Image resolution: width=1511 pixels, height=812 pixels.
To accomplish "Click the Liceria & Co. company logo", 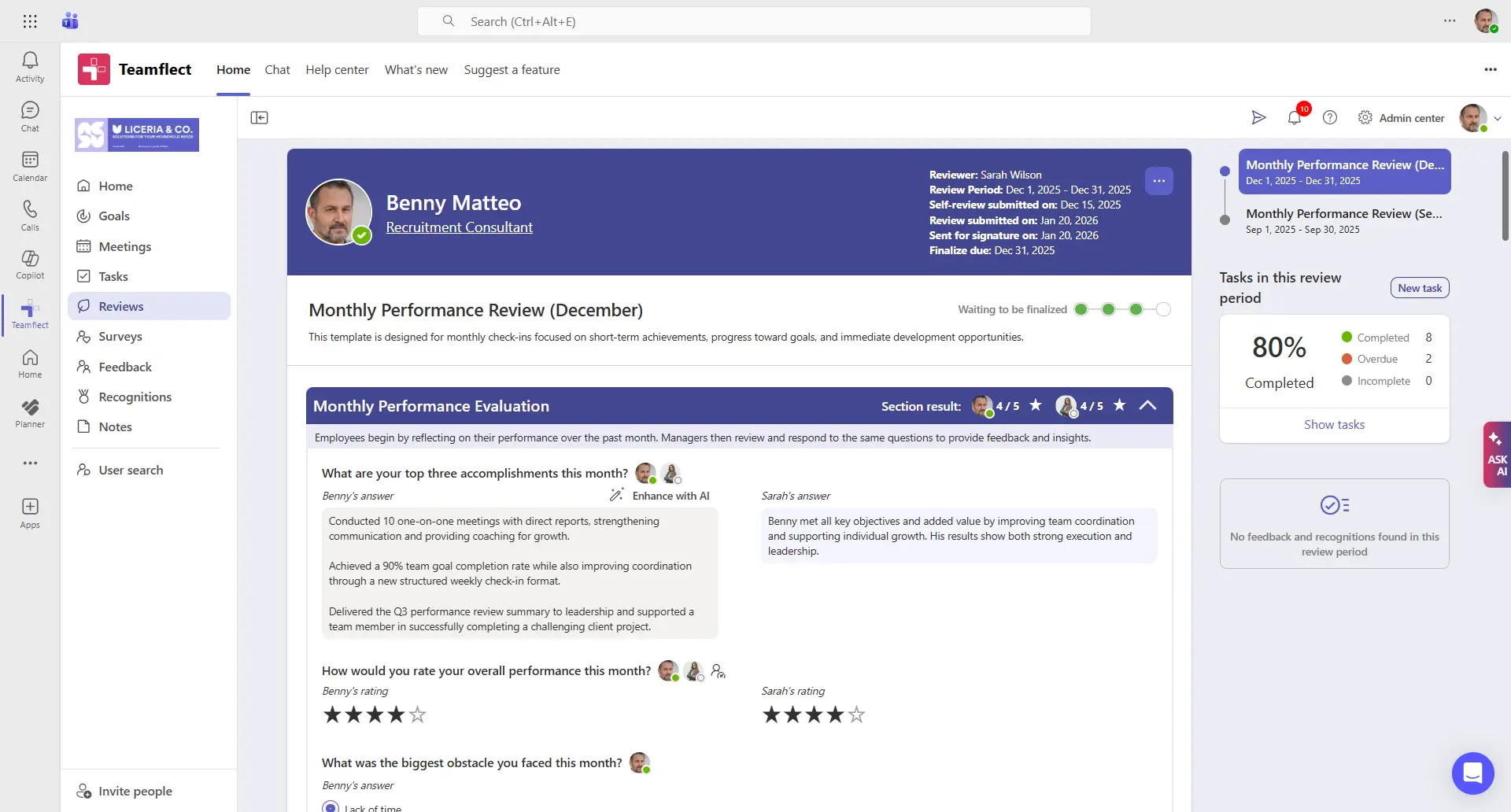I will point(137,135).
